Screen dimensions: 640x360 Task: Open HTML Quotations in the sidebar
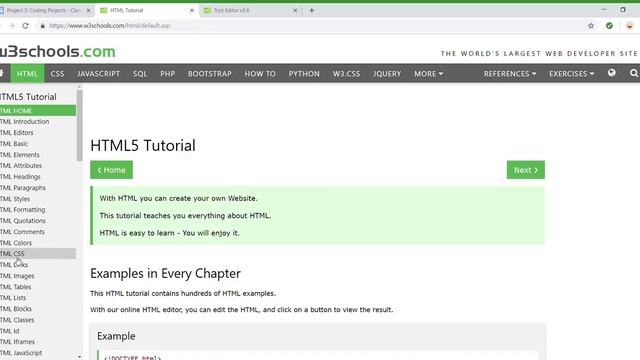click(x=38, y=221)
